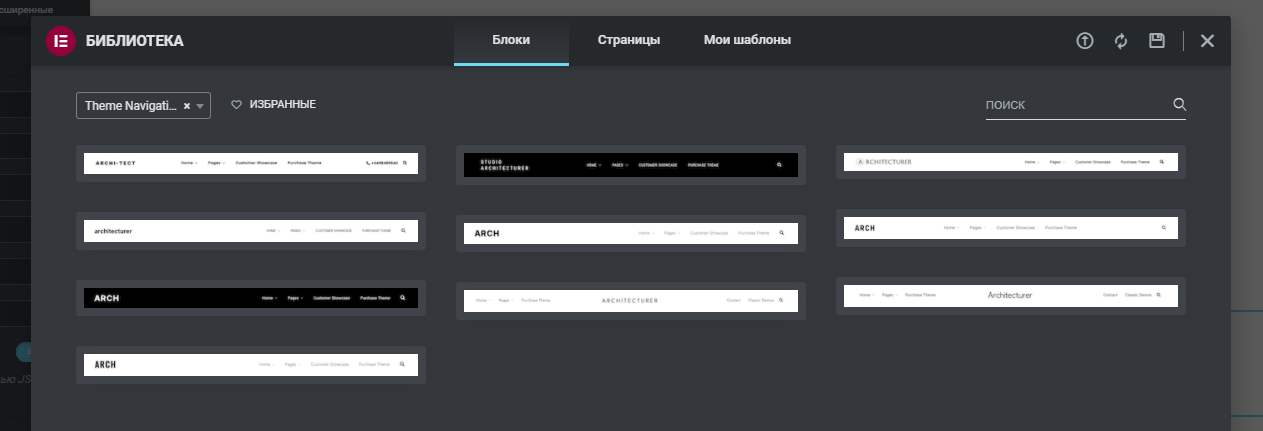Pick the lowercase architecturer header template

(x=251, y=231)
